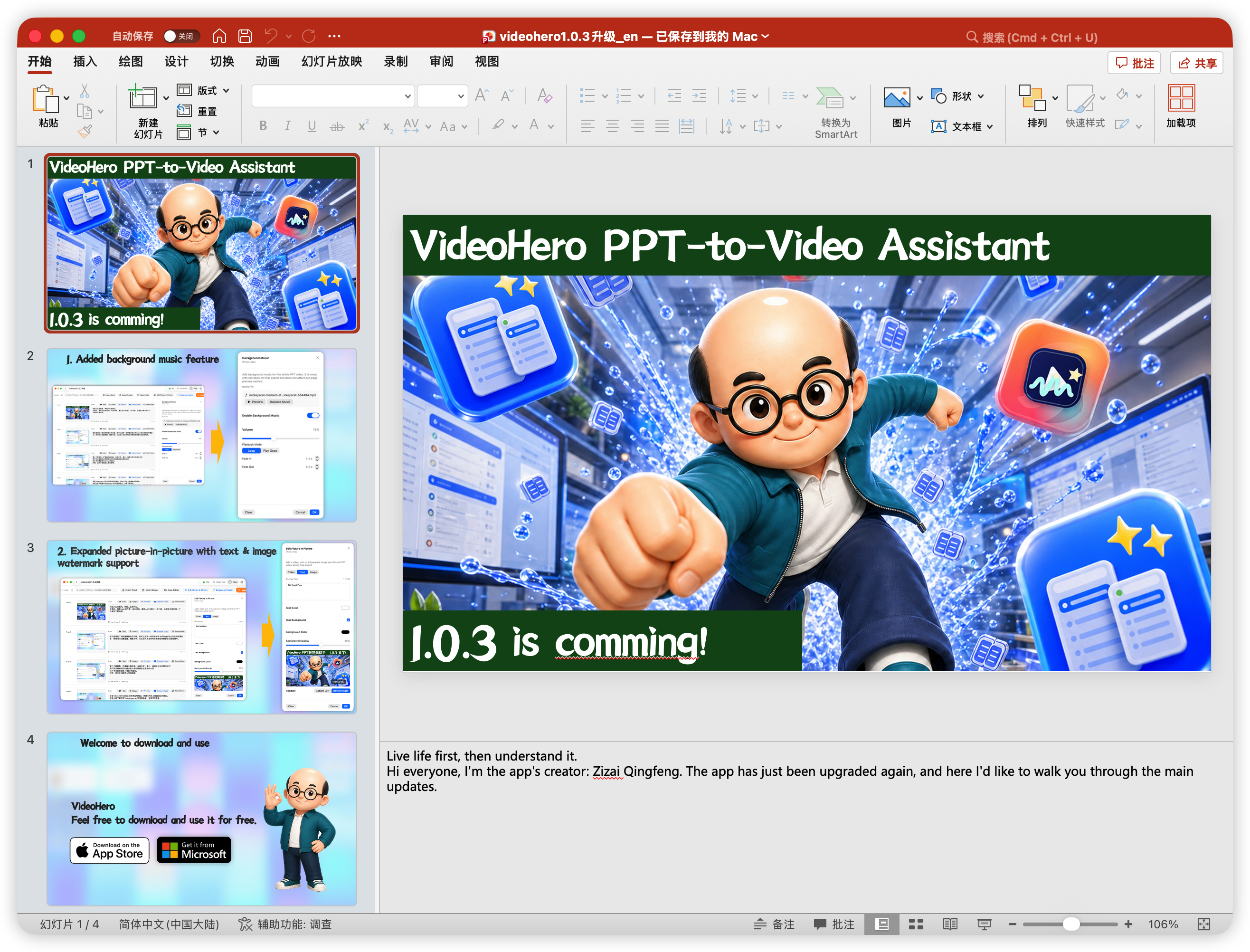Open the Slide Show (幻灯片放映) tab

pyautogui.click(x=331, y=62)
